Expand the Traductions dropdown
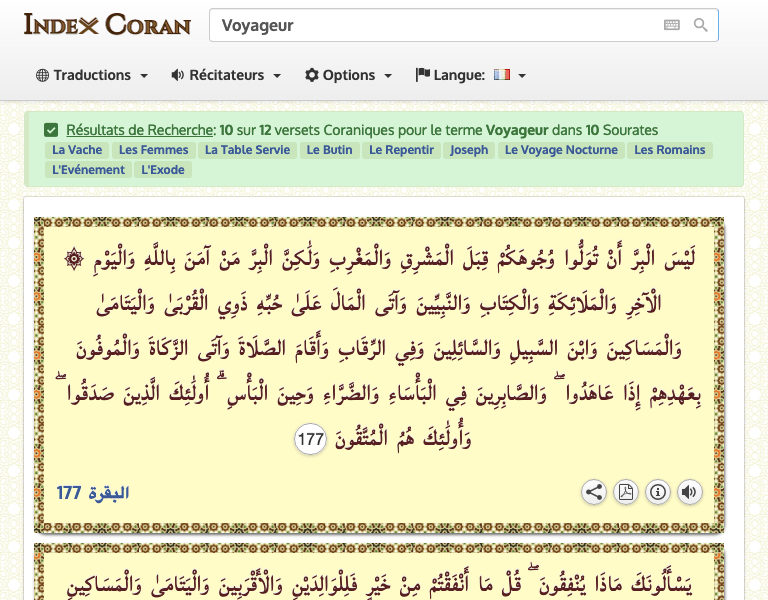 92,75
